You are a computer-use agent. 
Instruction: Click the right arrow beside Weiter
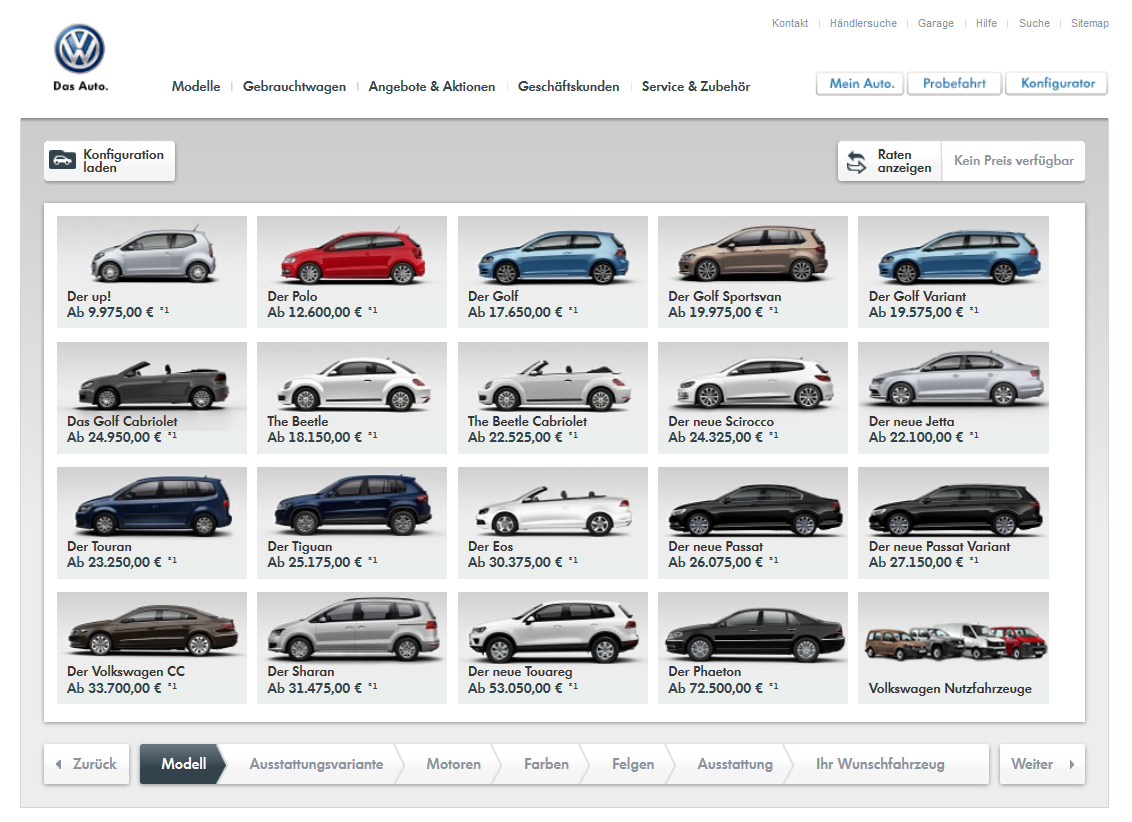coord(1072,764)
